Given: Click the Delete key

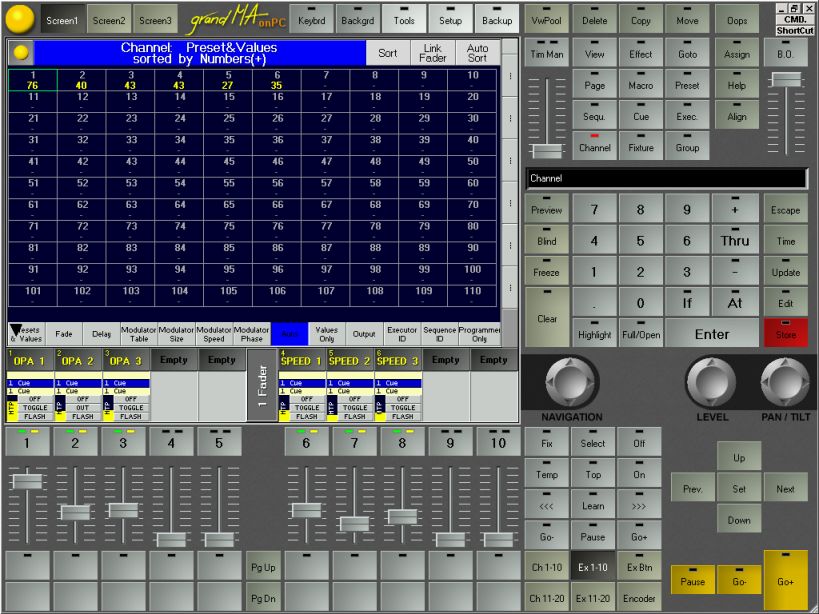Looking at the screenshot, I should (x=594, y=19).
